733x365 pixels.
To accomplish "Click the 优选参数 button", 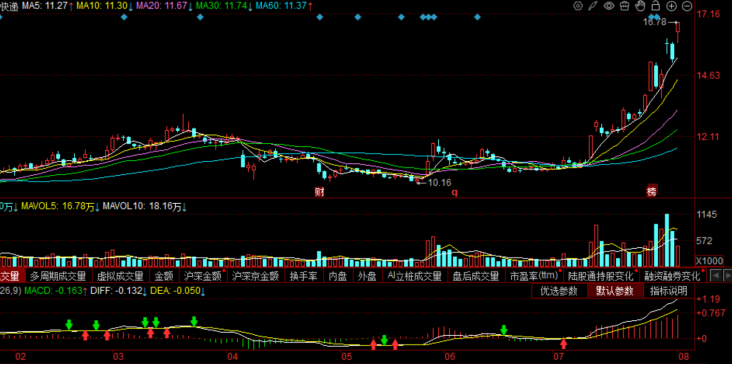I will click(559, 291).
